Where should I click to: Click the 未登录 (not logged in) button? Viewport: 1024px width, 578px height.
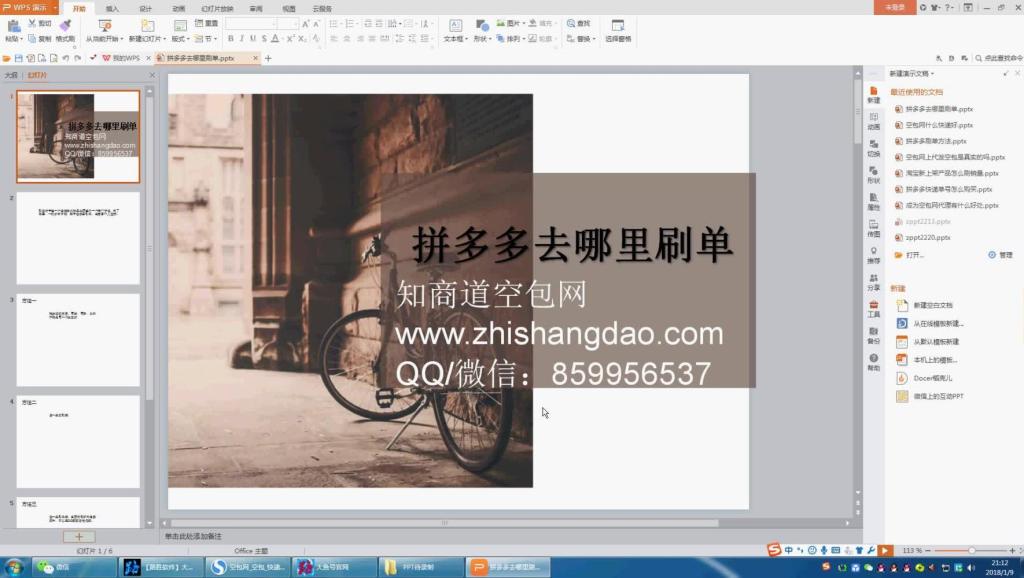(895, 7)
